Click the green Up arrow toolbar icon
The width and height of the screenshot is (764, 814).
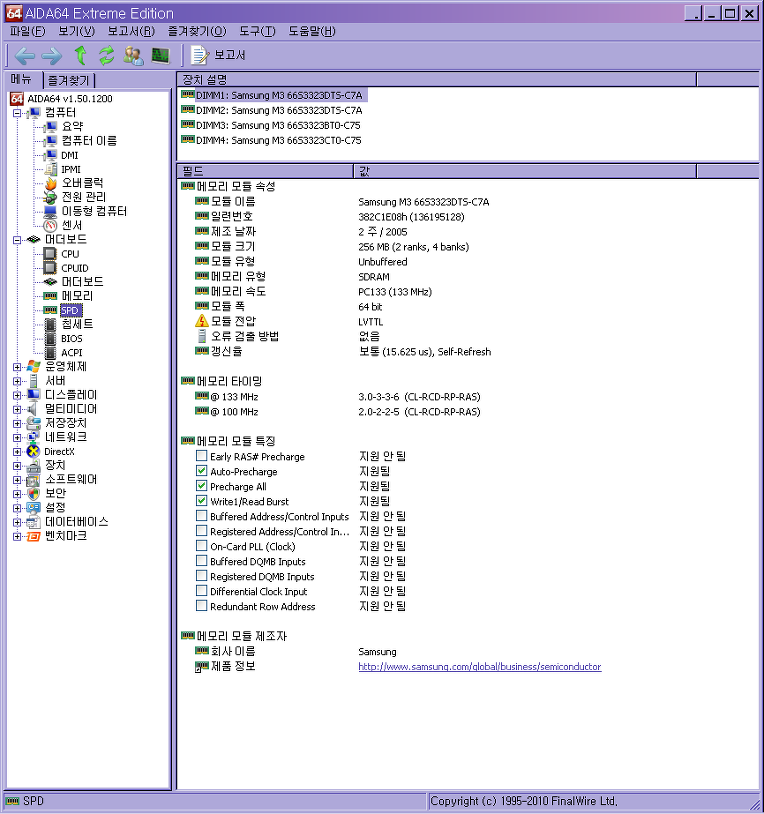point(80,55)
